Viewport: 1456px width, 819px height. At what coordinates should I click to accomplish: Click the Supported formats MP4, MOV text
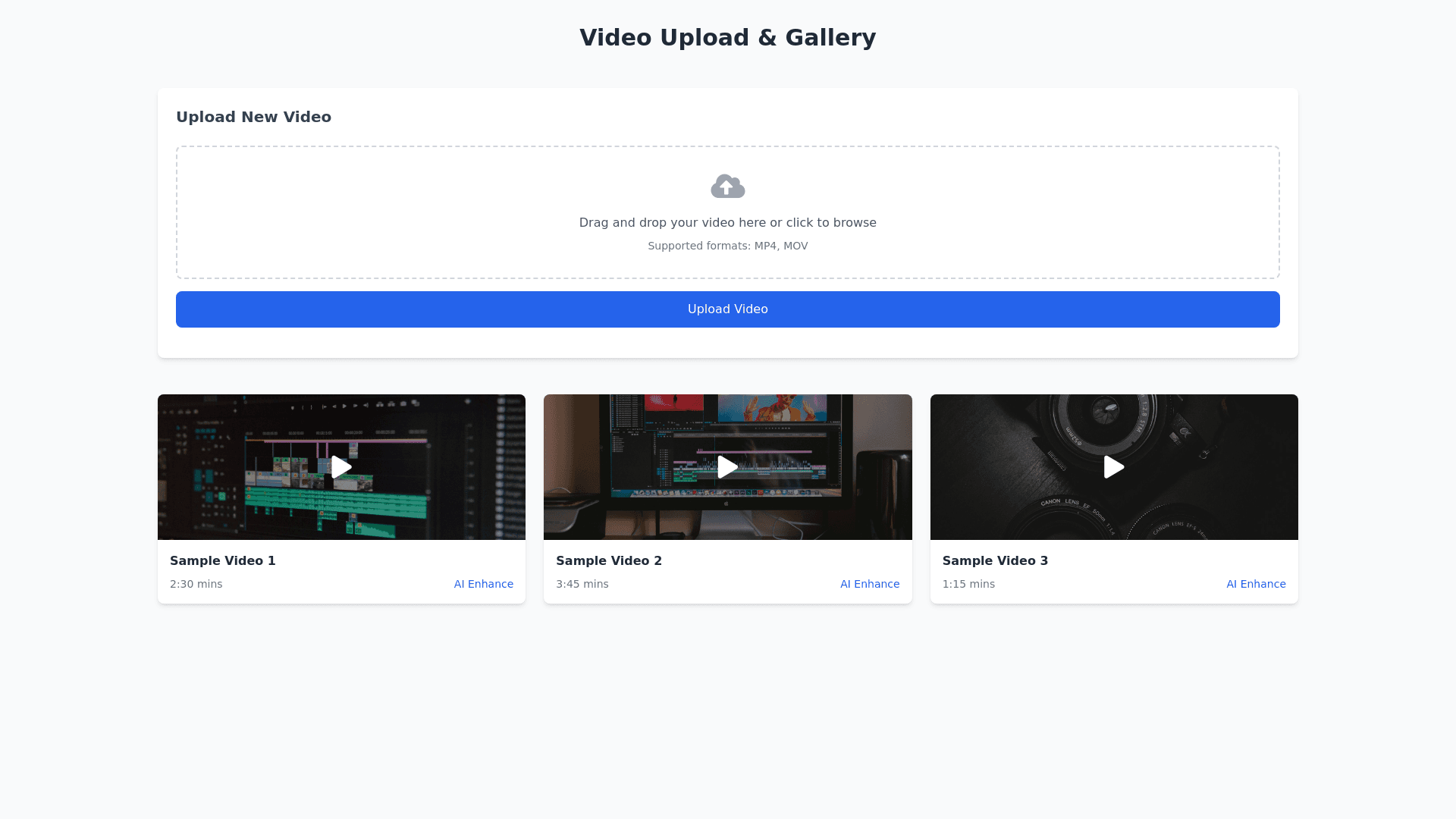click(x=727, y=246)
